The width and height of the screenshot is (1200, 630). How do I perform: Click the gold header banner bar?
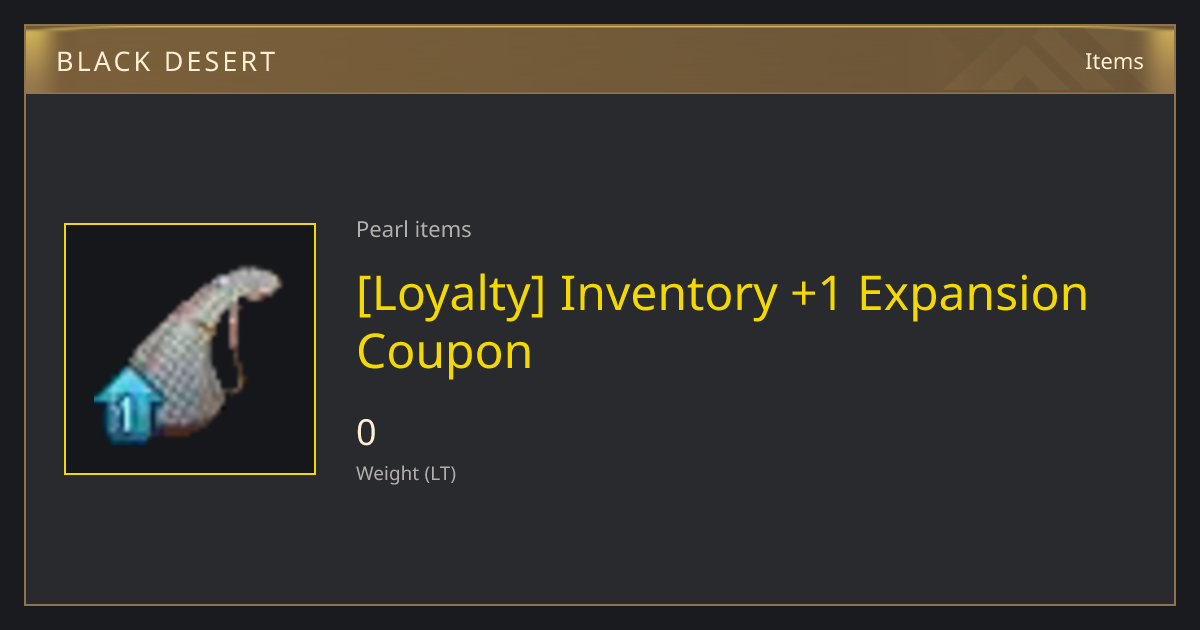tap(600, 60)
